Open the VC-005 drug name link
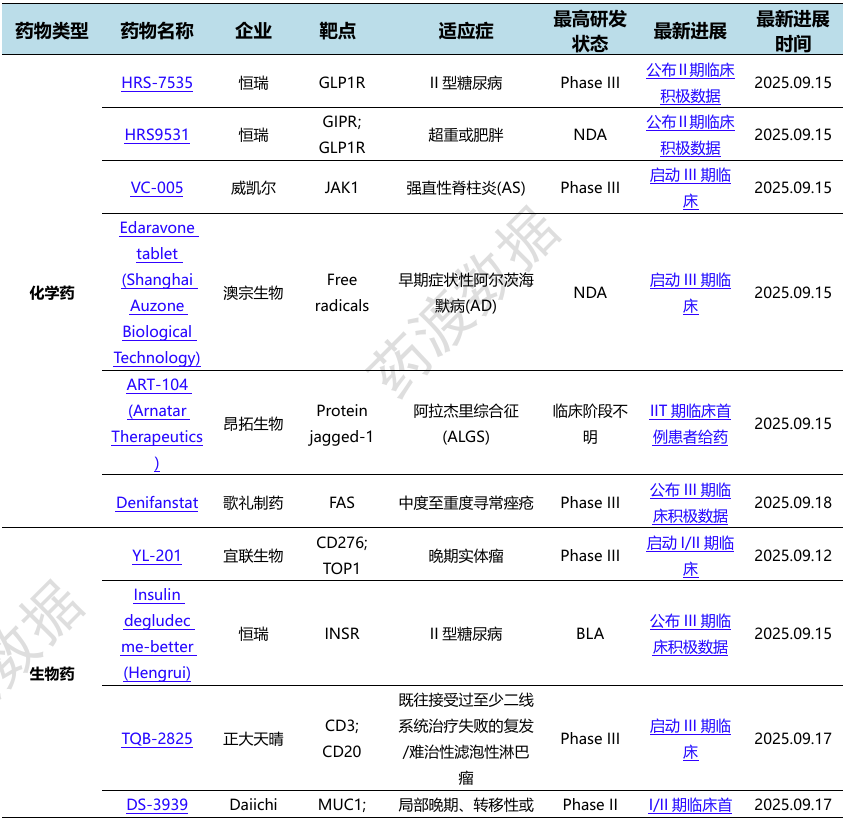845x820 pixels. click(157, 187)
